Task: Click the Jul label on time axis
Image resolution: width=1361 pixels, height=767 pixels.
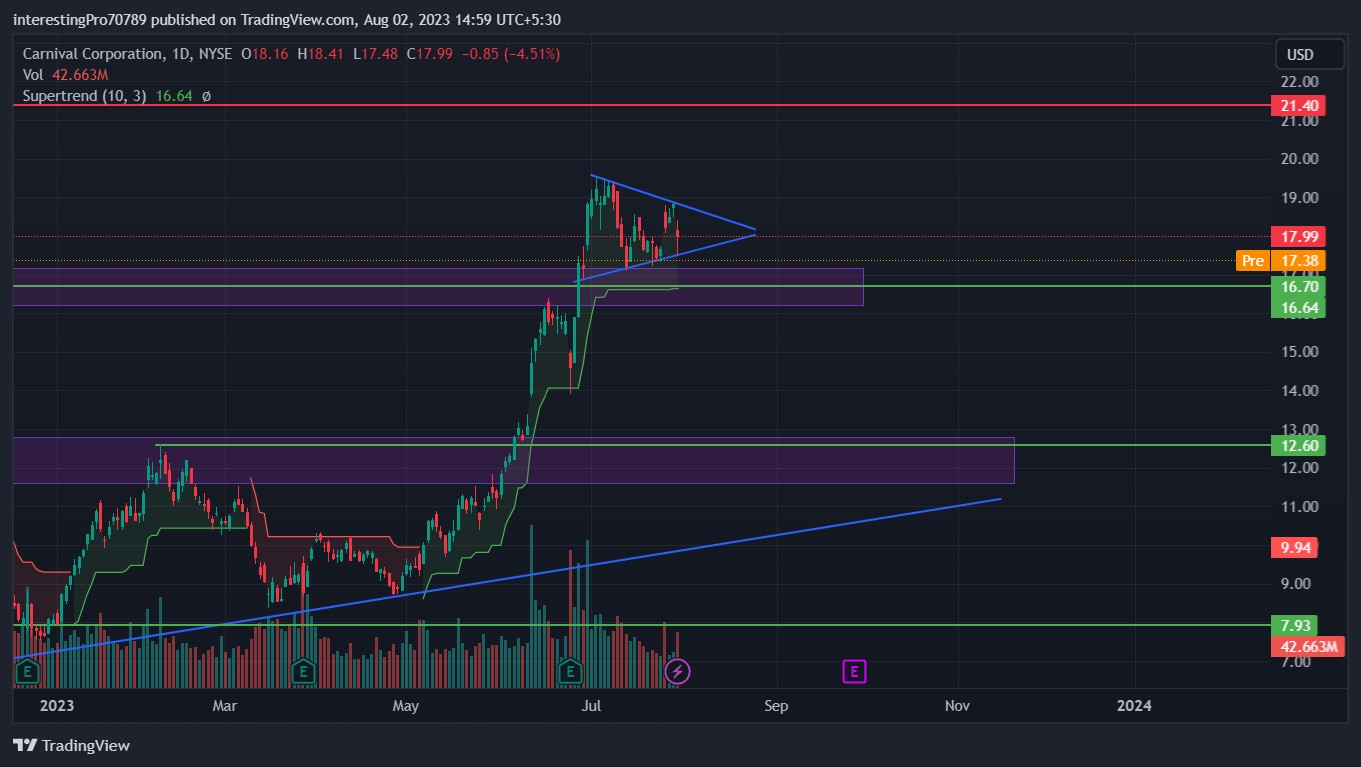Action: pos(591,706)
